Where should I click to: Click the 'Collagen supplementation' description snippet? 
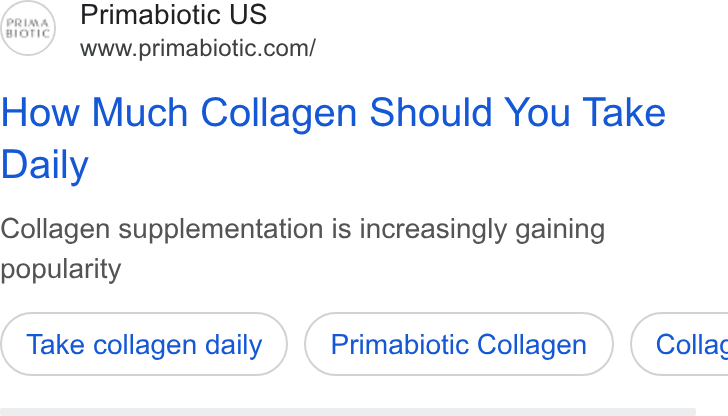tap(302, 248)
